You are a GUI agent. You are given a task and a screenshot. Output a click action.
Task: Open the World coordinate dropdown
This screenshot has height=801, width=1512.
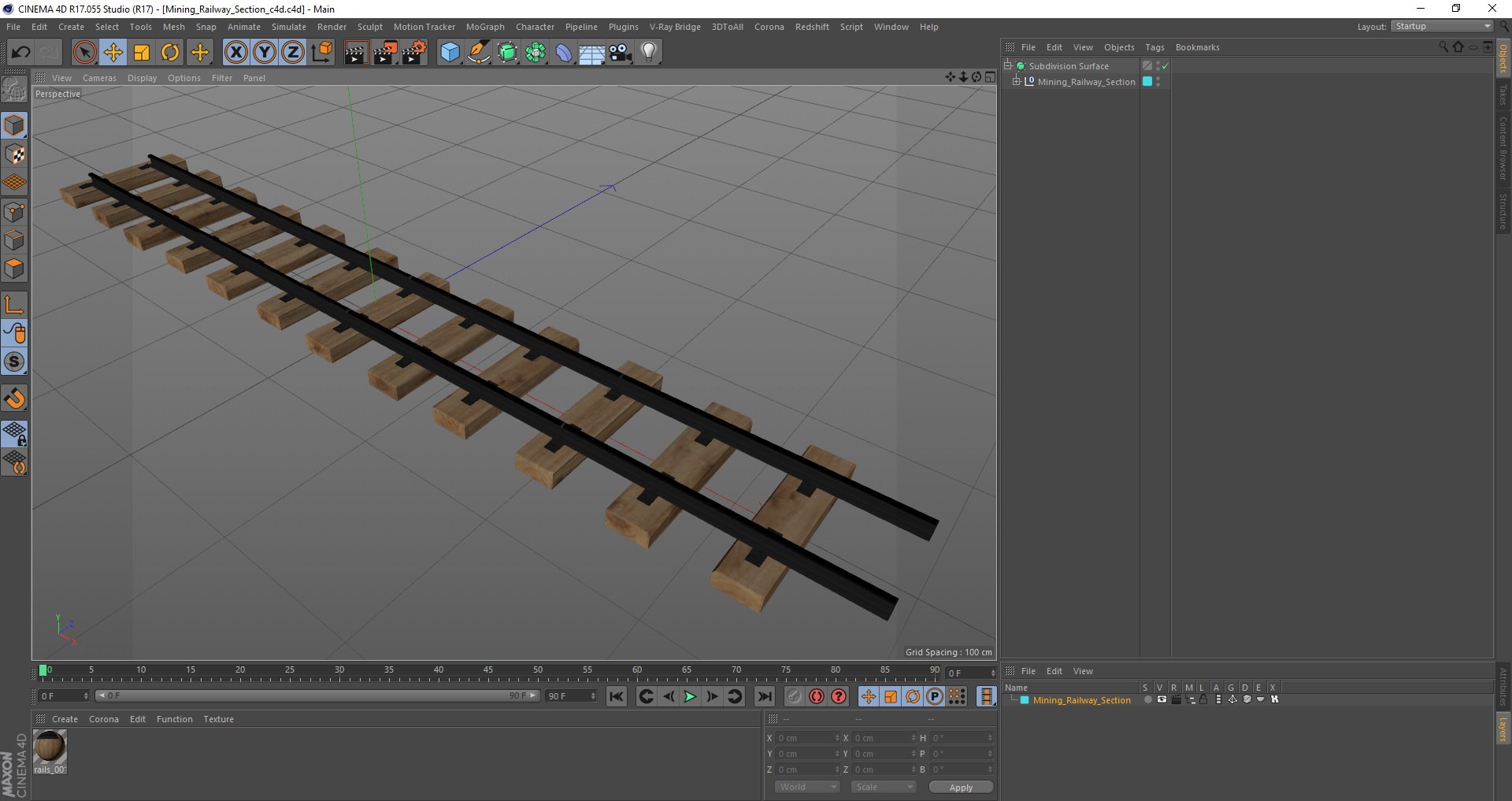(x=807, y=787)
